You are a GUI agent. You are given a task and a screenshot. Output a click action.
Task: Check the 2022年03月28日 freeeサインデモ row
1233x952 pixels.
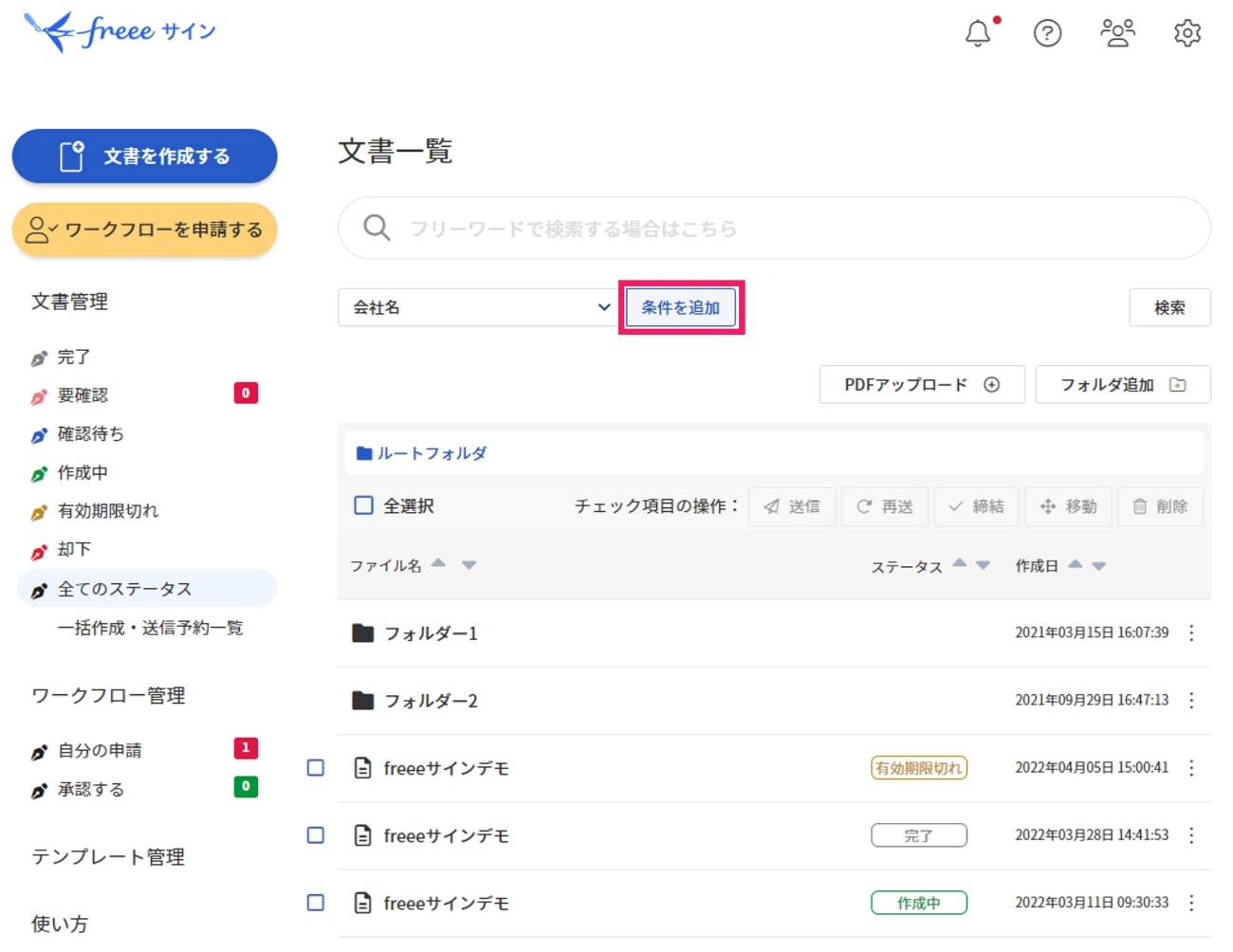tap(316, 834)
